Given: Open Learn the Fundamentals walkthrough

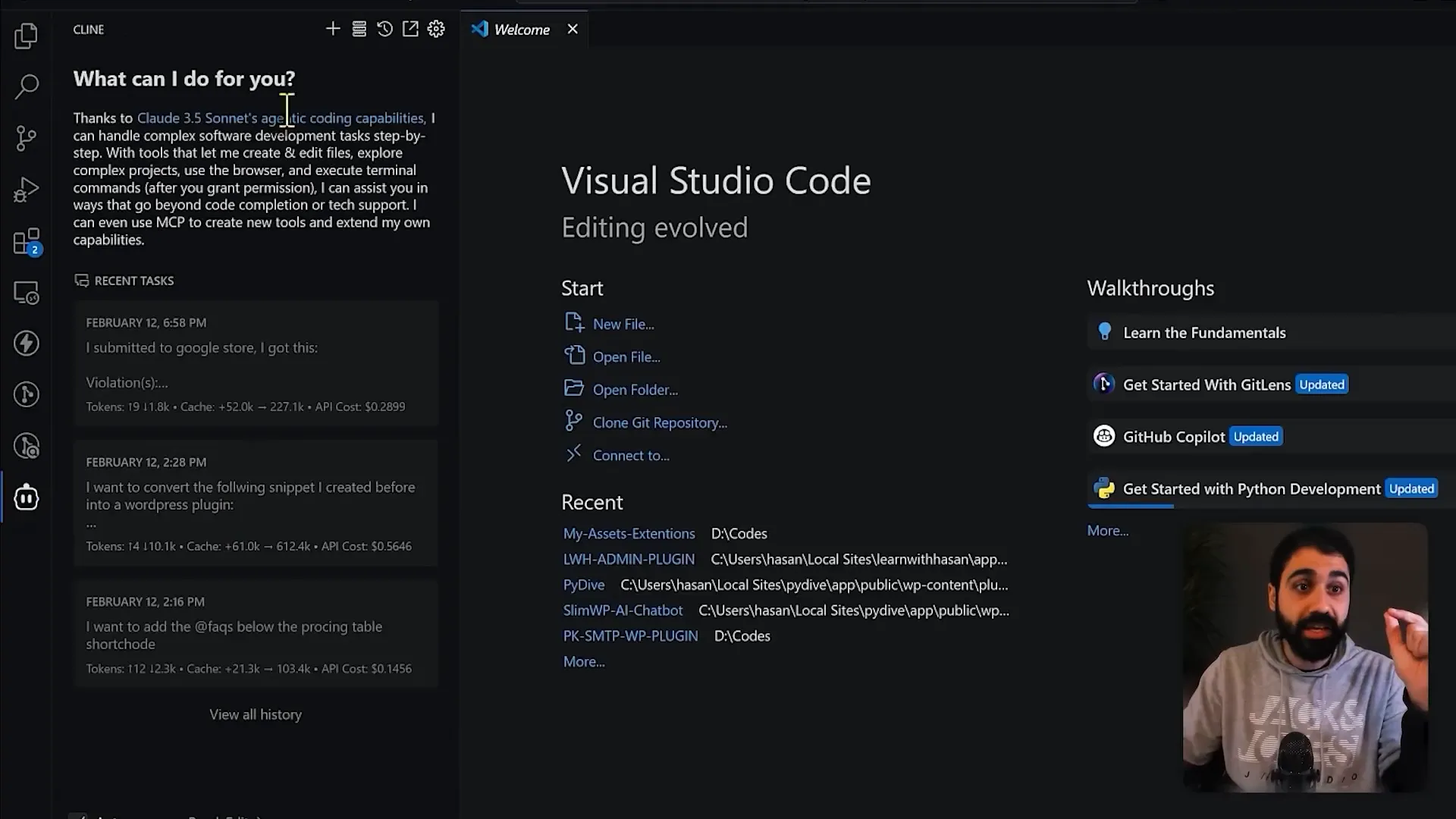Looking at the screenshot, I should [x=1271, y=333].
